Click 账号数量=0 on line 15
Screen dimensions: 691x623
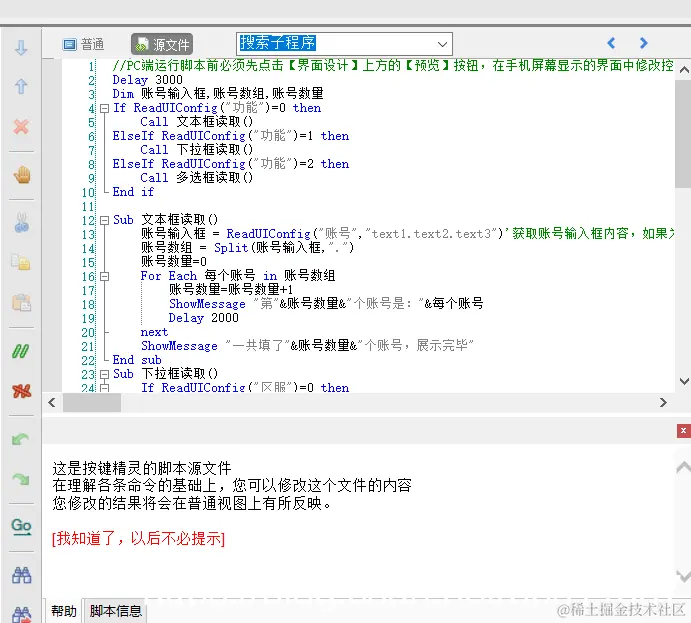[x=174, y=262]
